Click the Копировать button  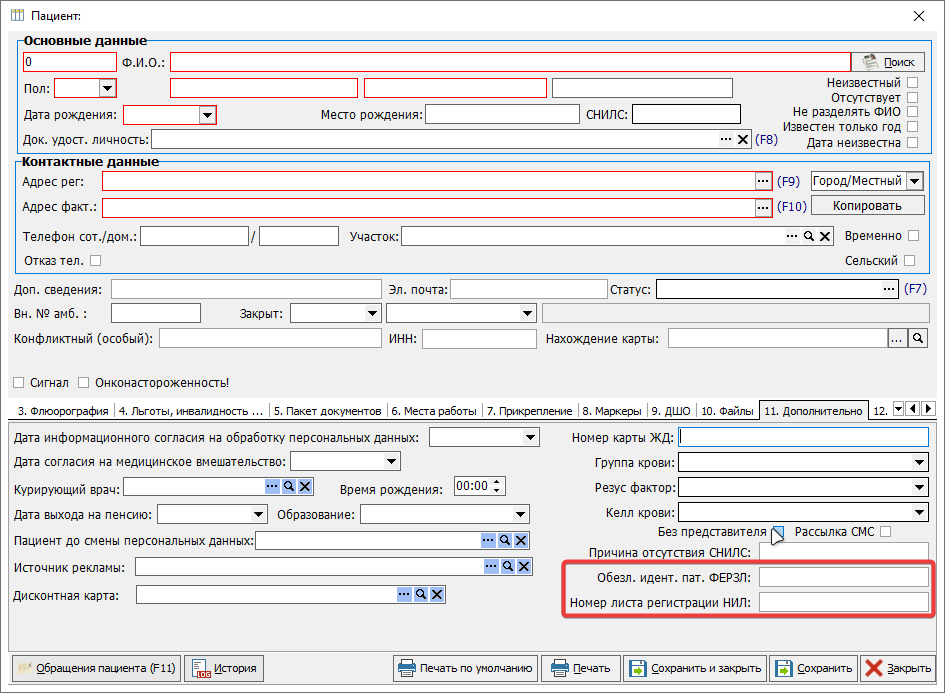click(866, 205)
